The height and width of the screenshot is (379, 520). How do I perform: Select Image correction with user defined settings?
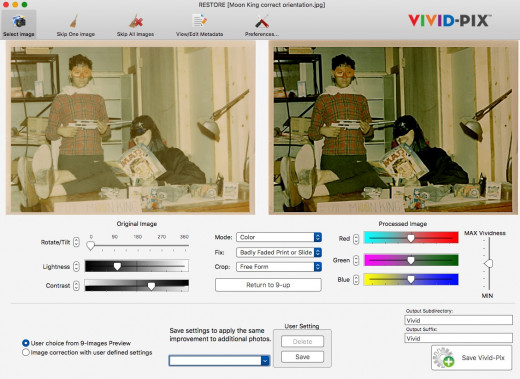click(x=26, y=352)
